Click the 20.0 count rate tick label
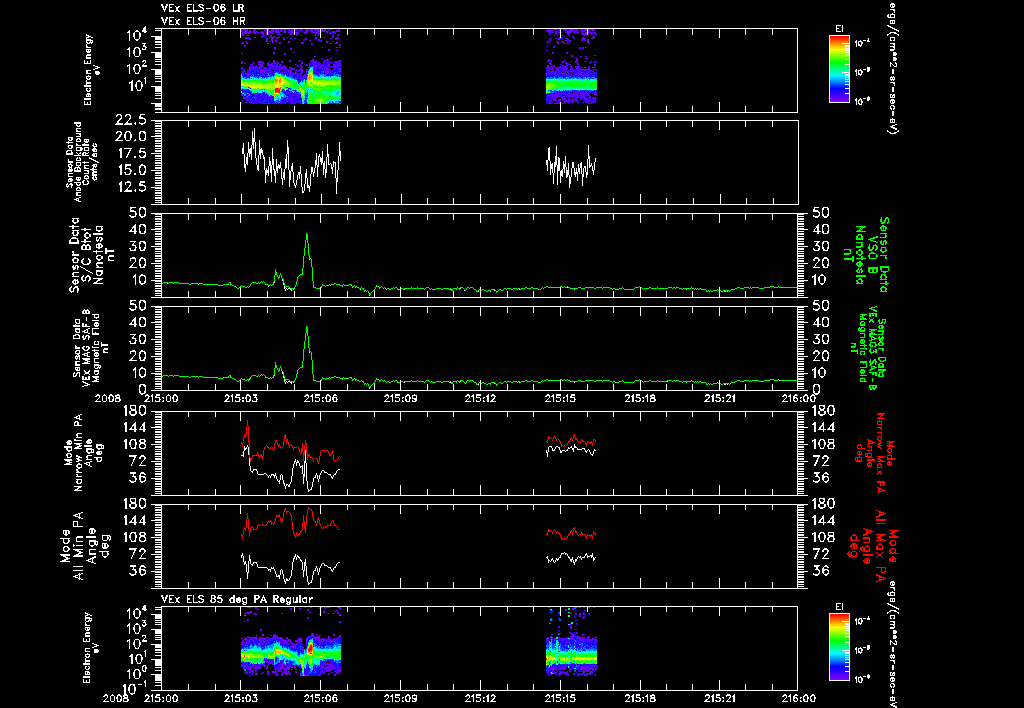 [x=131, y=137]
